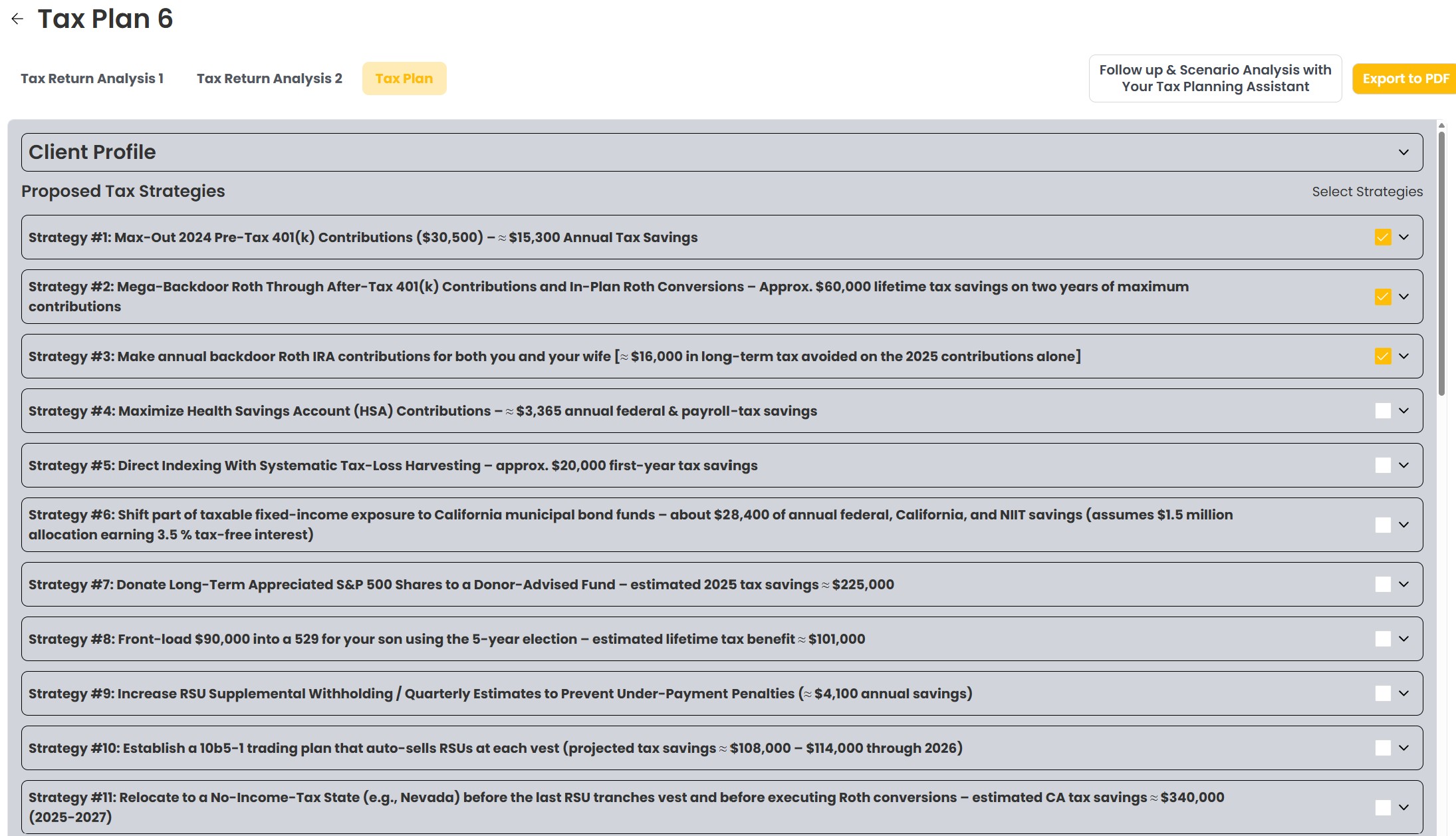Viewport: 1456px width, 836px height.
Task: Deselect the Strategy #3 backdoor Roth IRA checkbox
Action: [1383, 356]
